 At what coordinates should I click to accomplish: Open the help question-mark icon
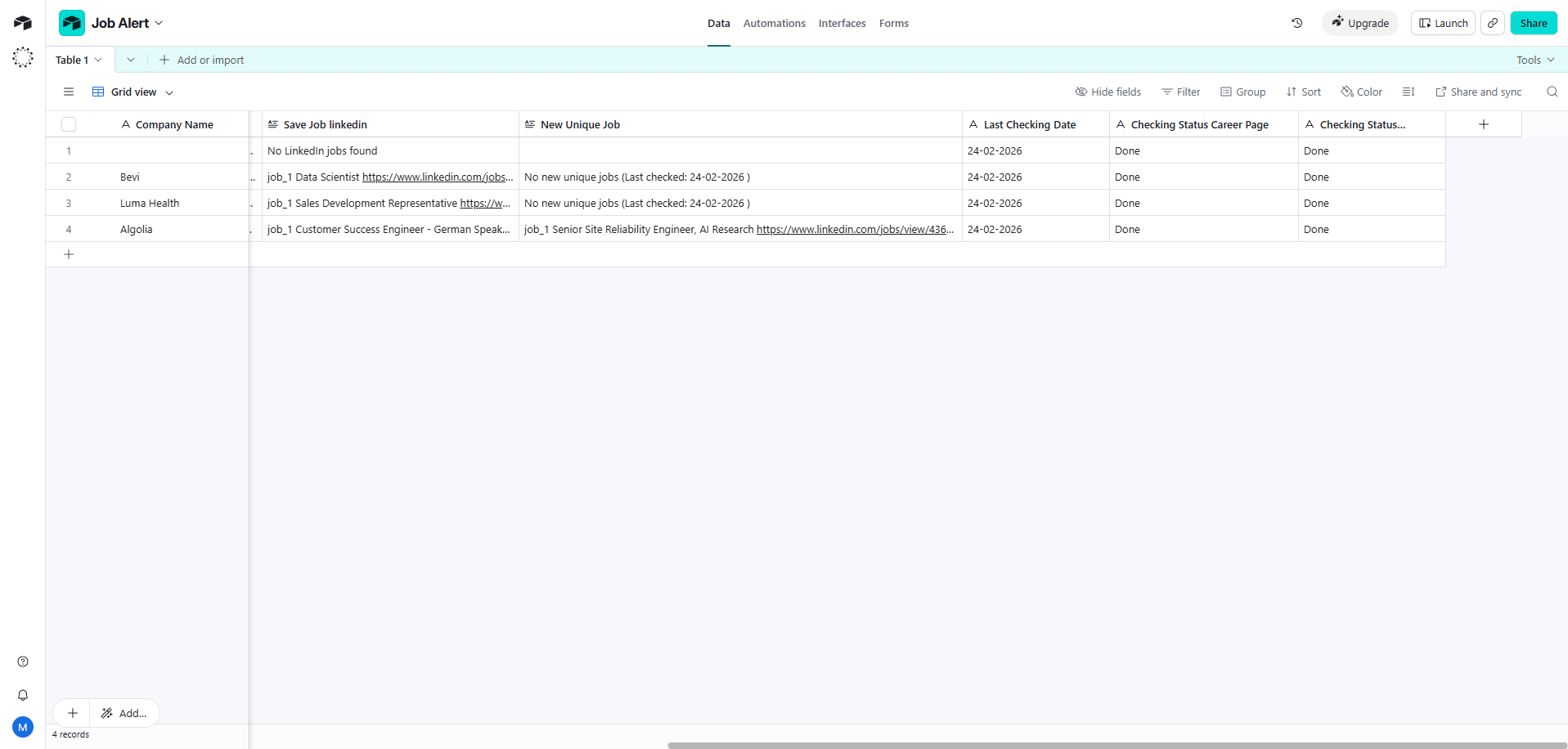(22, 662)
